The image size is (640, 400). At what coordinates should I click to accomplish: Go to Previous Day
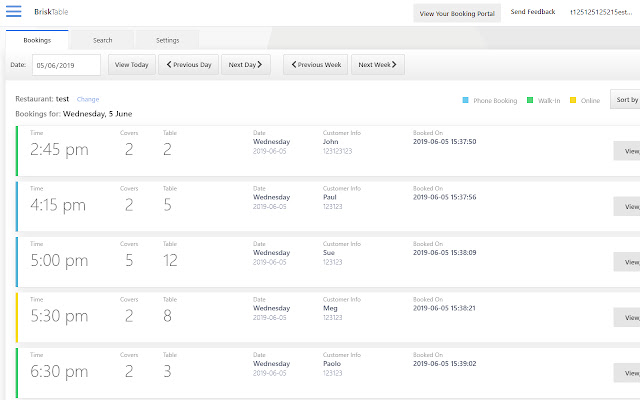coord(189,64)
